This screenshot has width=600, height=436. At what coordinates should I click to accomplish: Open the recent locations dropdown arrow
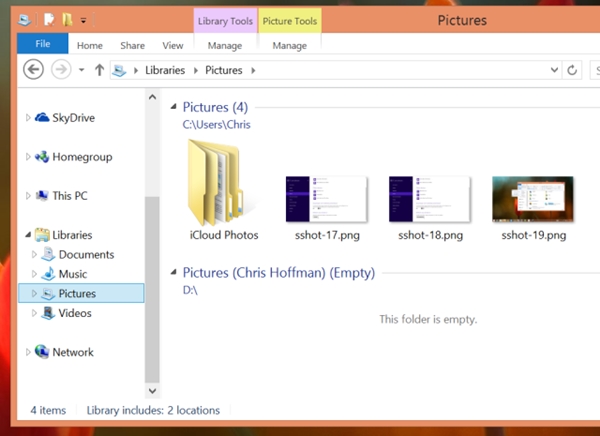point(82,70)
